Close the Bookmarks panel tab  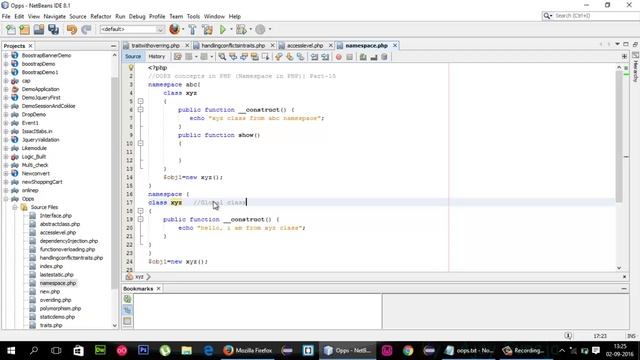pyautogui.click(x=158, y=289)
